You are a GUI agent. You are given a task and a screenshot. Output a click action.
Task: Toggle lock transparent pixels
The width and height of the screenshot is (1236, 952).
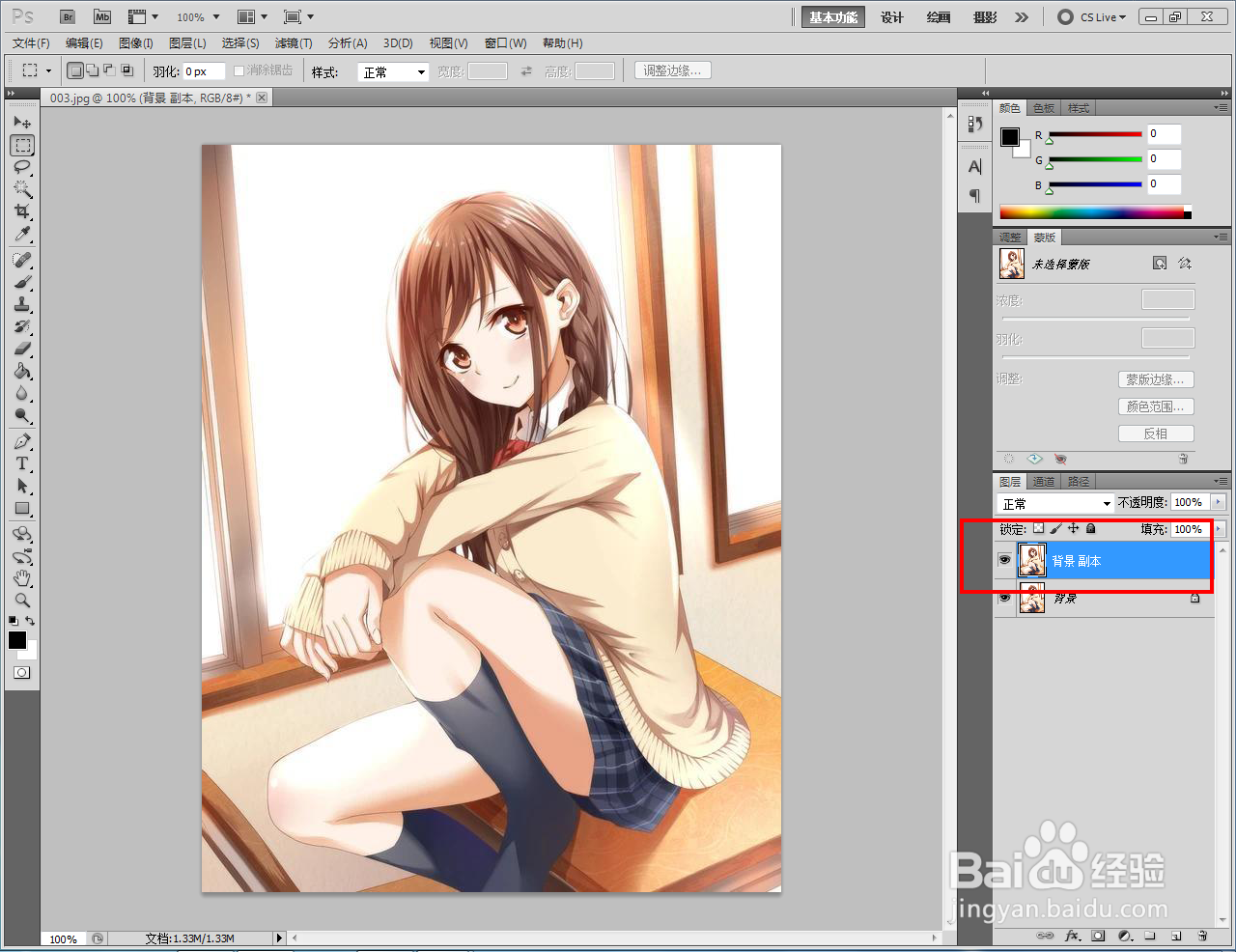click(1038, 528)
